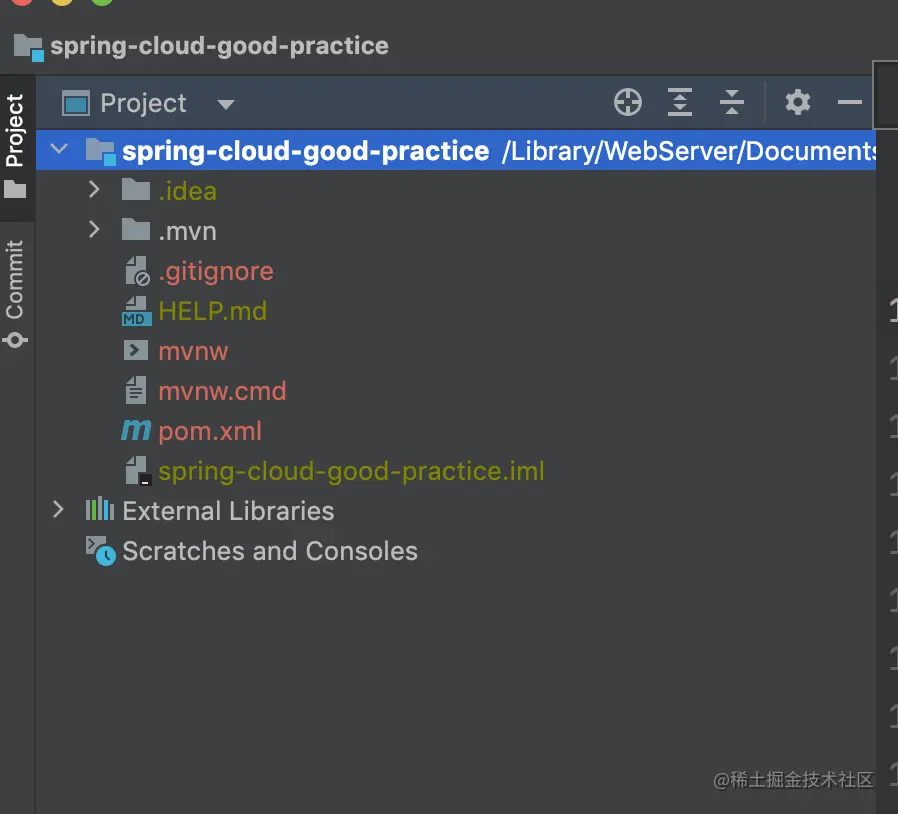Click the Collapse All icon in Project toolbar

tap(732, 102)
